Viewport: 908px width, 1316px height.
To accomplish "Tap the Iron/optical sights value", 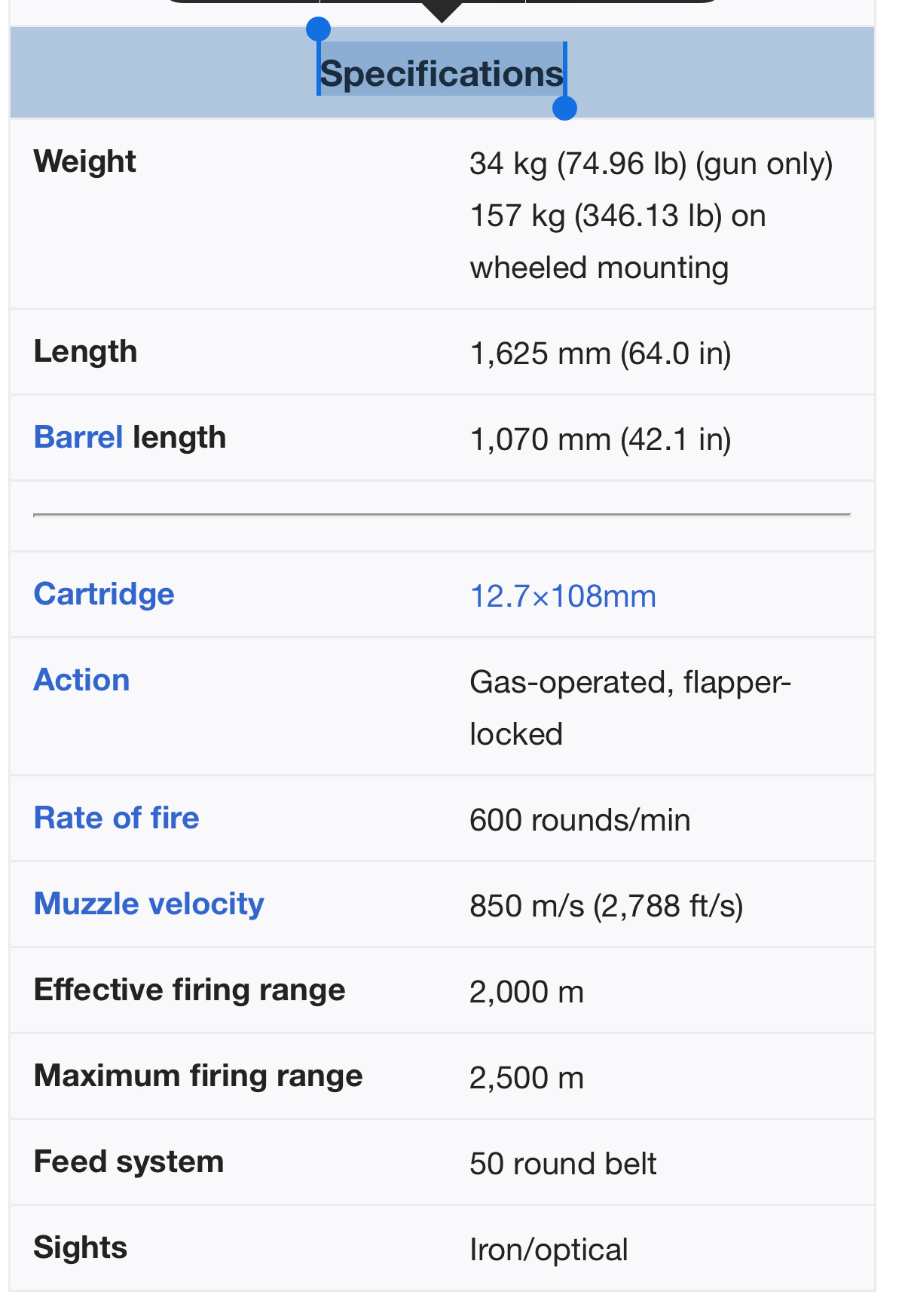I will 549,1250.
